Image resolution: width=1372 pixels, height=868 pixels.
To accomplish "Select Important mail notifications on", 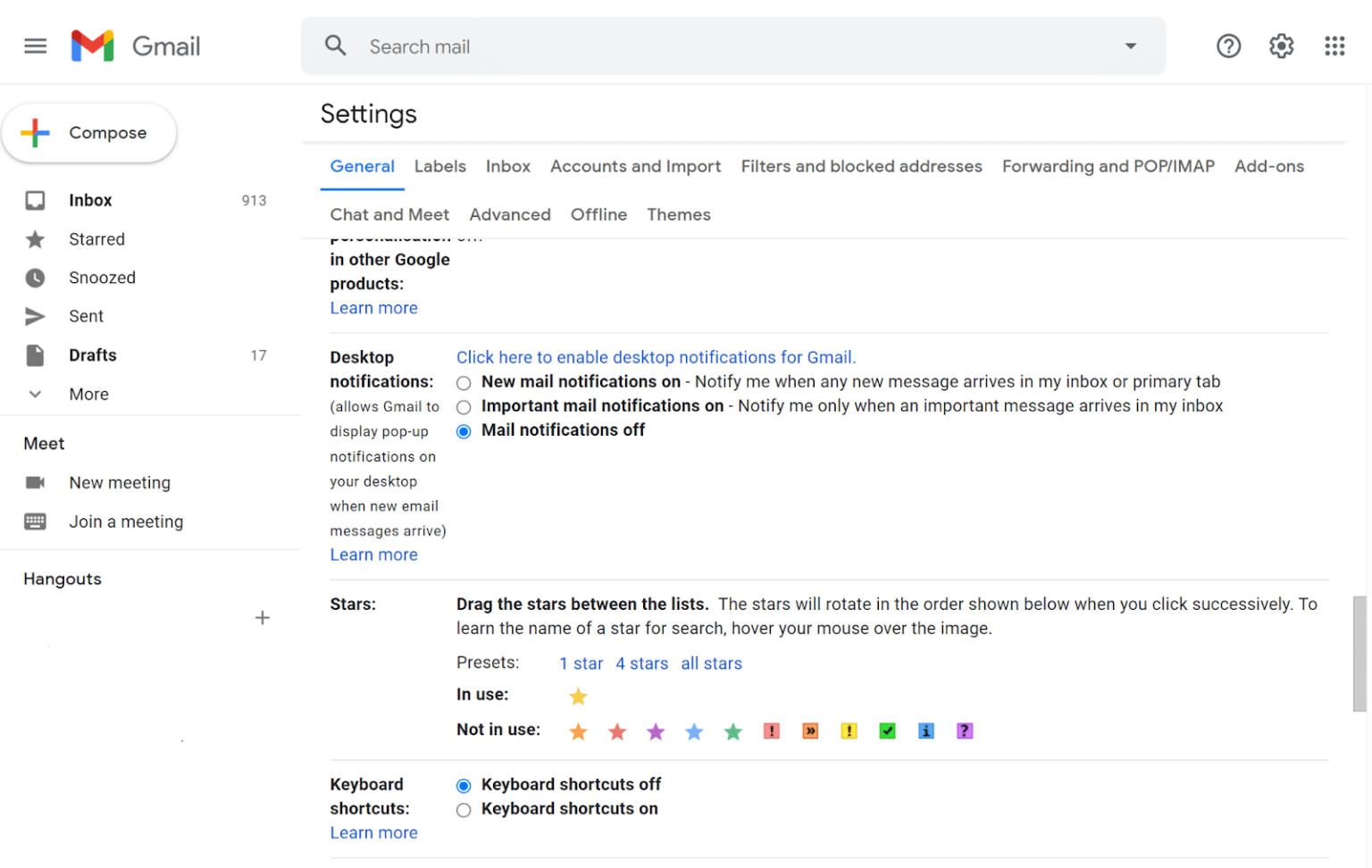I will [x=464, y=406].
